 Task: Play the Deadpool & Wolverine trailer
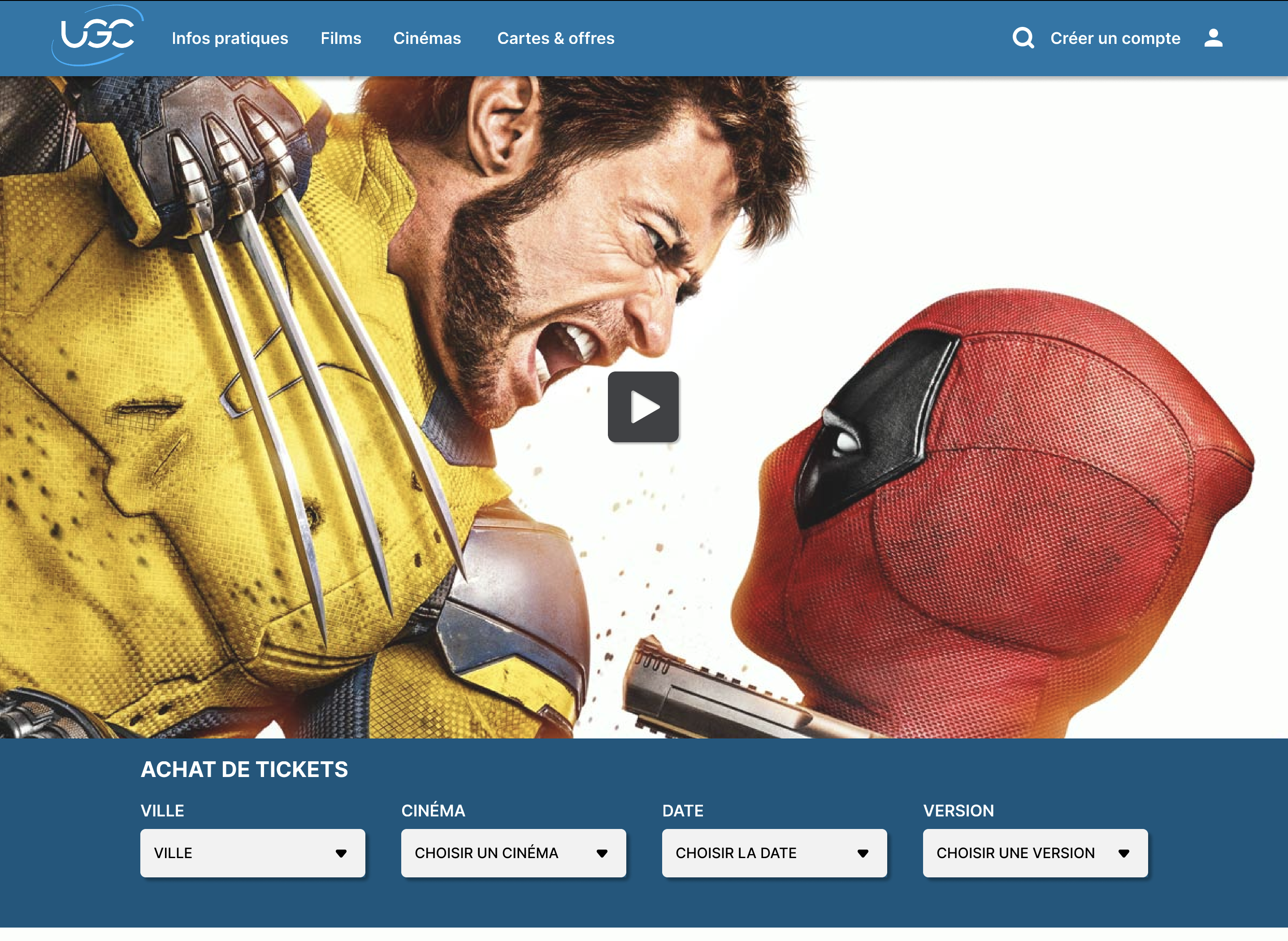point(643,407)
